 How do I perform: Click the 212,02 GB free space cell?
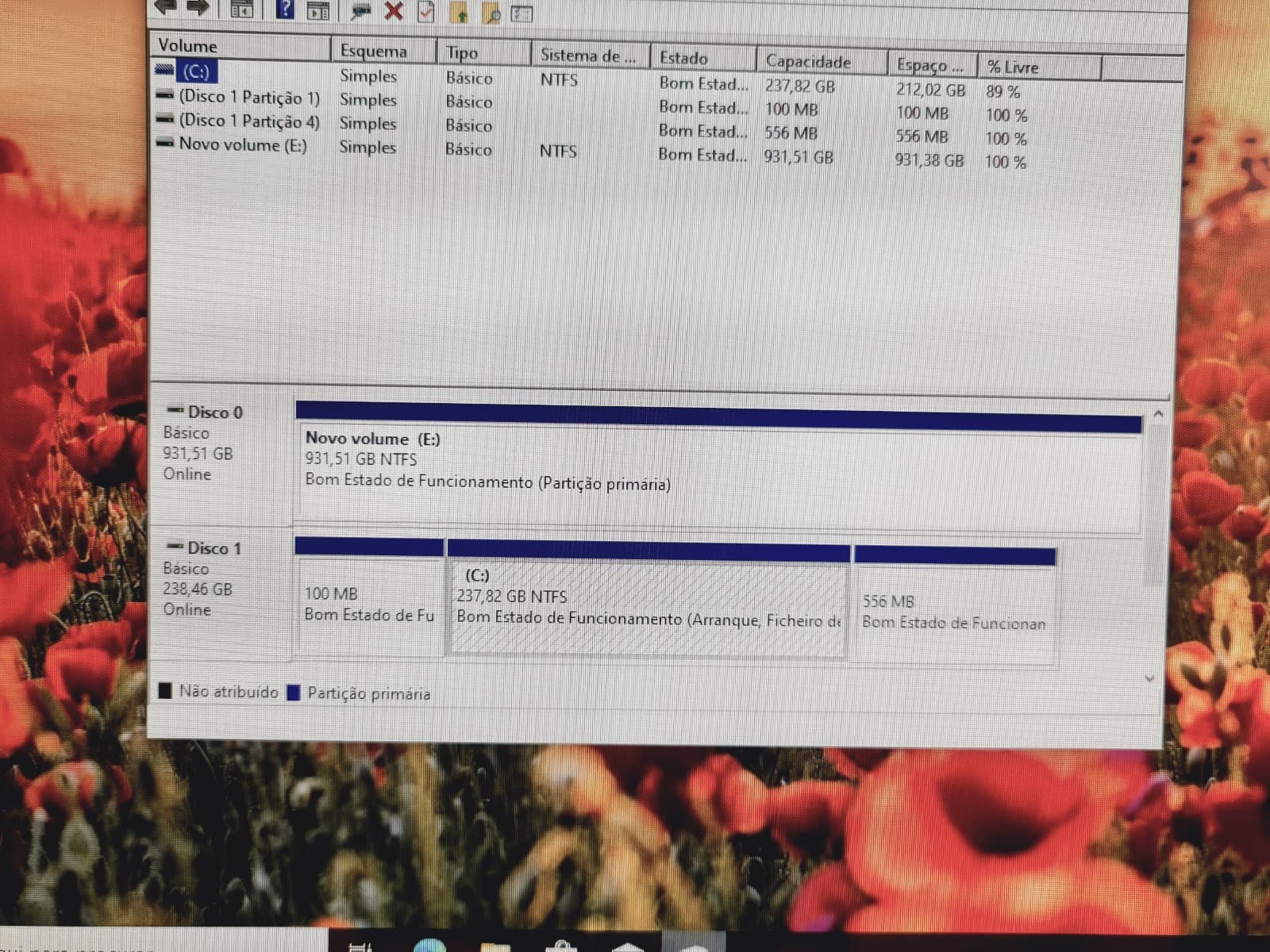(x=930, y=90)
